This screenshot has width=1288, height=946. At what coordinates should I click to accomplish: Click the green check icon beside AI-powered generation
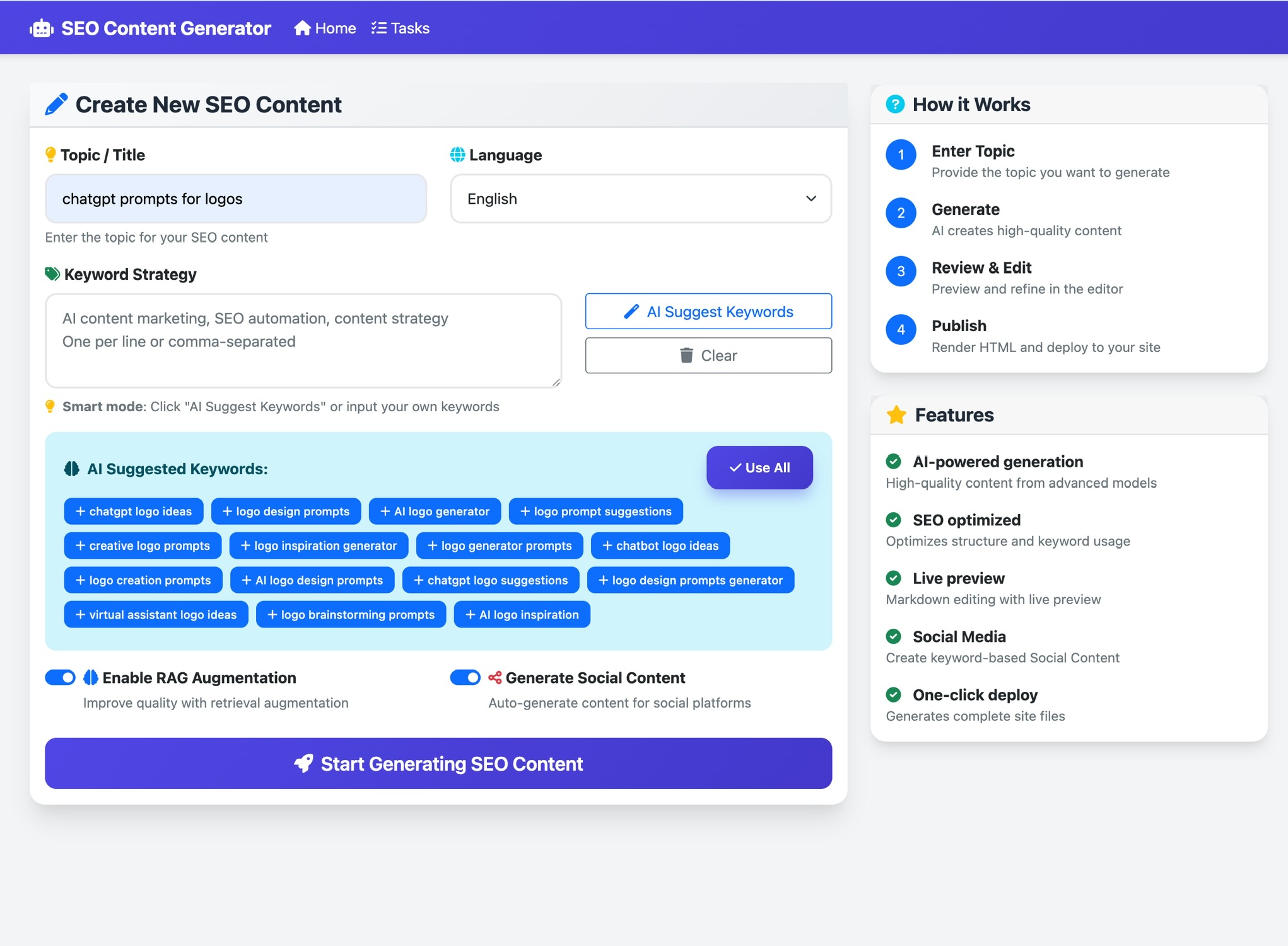(x=894, y=462)
